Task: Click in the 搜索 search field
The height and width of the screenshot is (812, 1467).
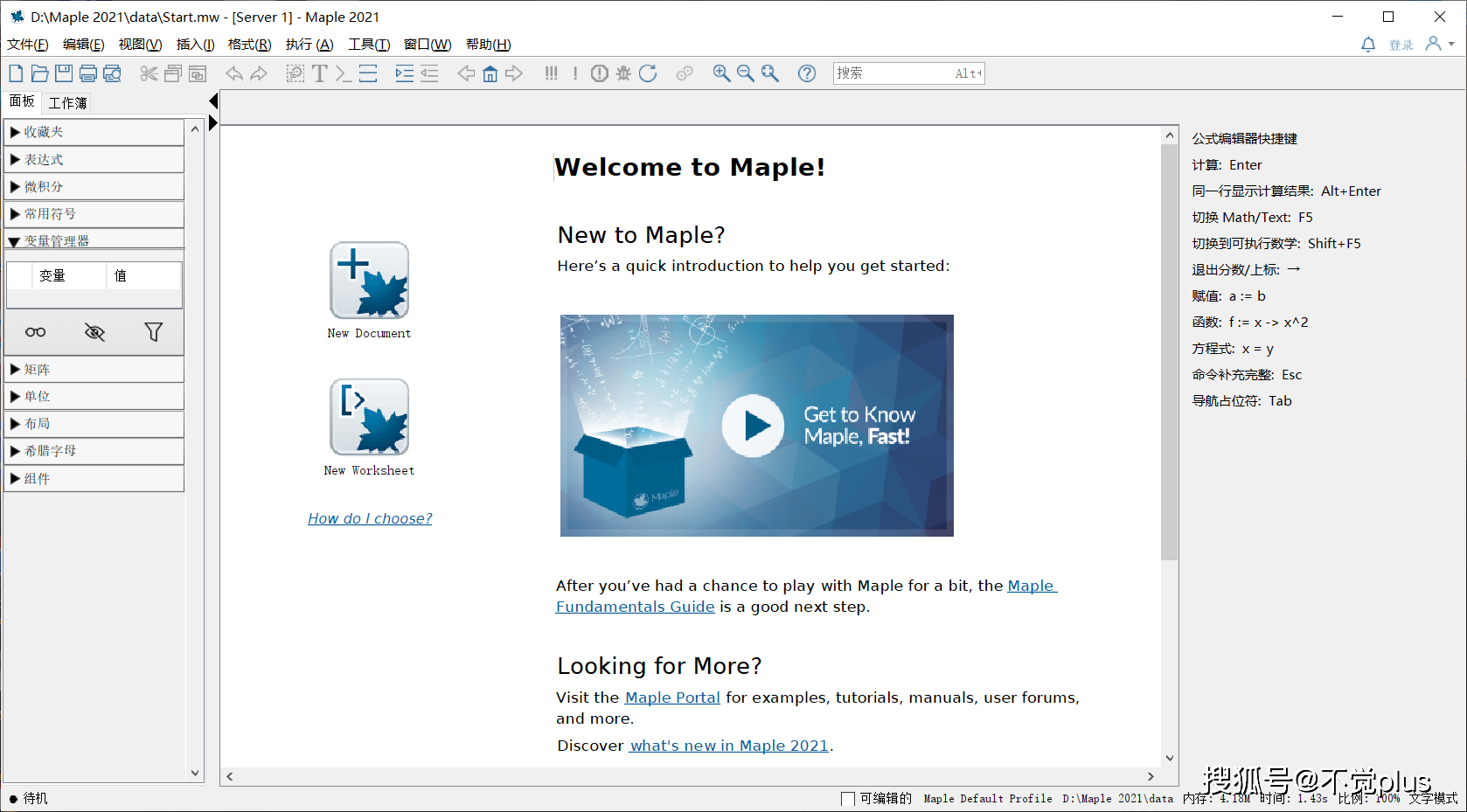Action: tap(909, 73)
